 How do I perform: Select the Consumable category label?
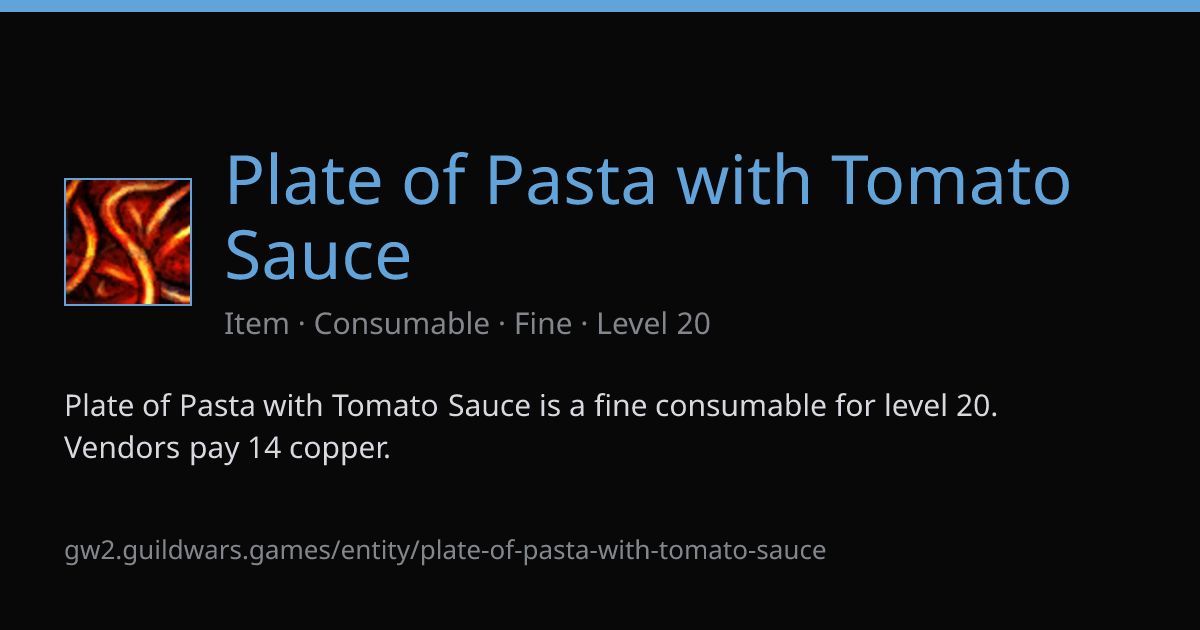(x=401, y=324)
